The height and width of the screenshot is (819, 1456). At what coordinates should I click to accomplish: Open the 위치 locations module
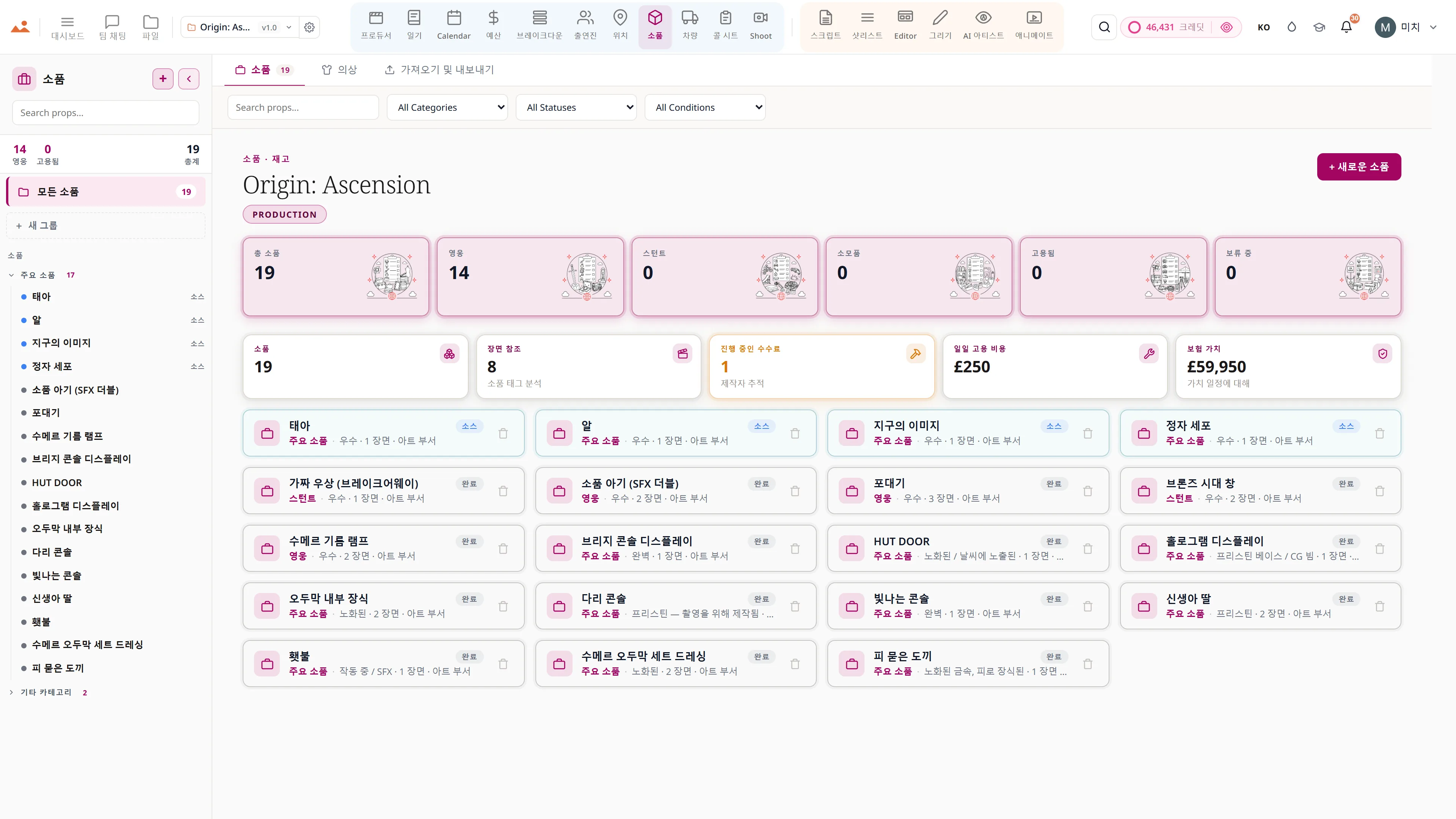pos(620,25)
